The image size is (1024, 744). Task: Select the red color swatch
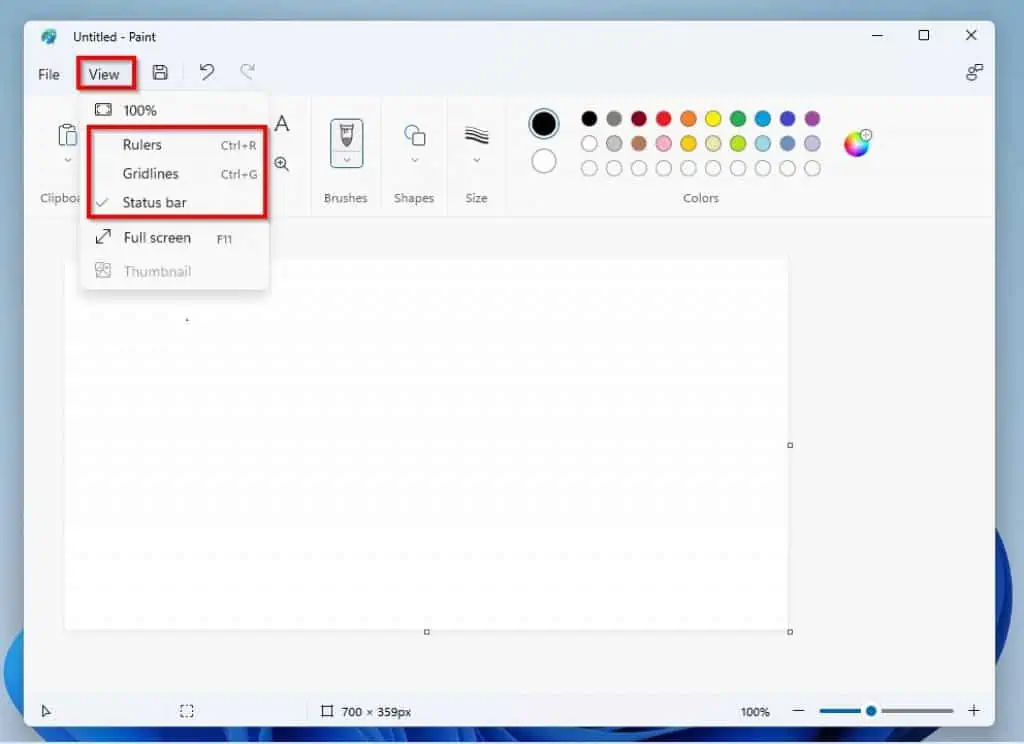tap(663, 117)
